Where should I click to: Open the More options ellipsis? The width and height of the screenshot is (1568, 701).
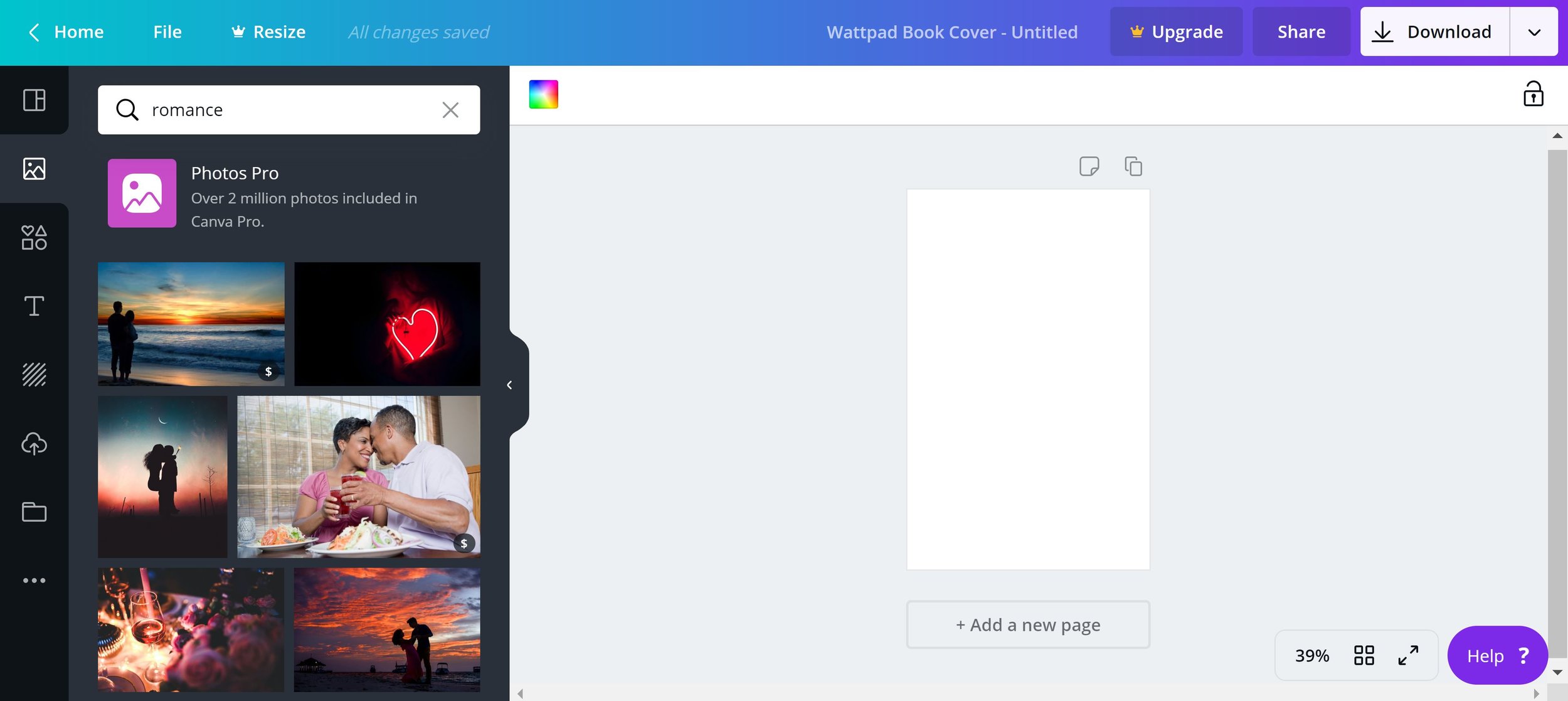34,581
